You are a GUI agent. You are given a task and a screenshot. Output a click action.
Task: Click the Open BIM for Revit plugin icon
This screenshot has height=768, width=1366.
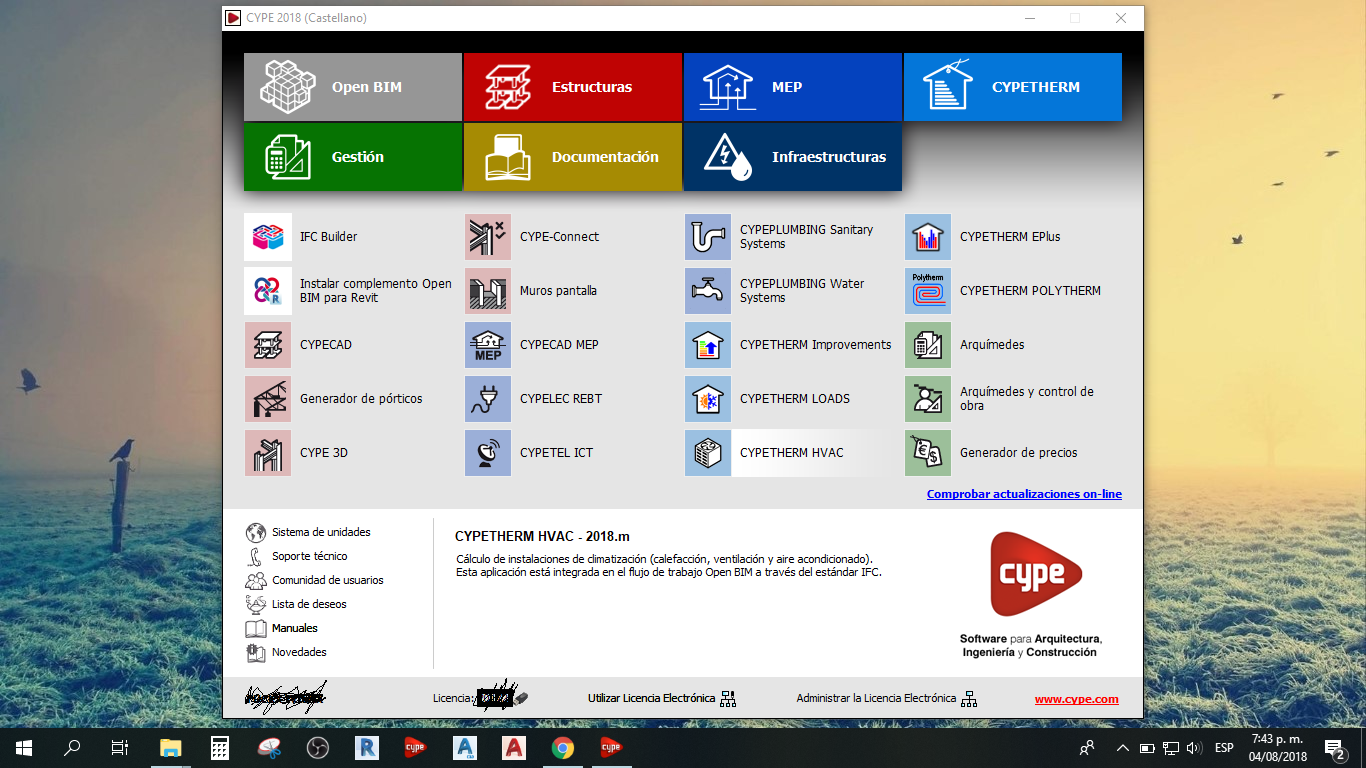click(268, 291)
